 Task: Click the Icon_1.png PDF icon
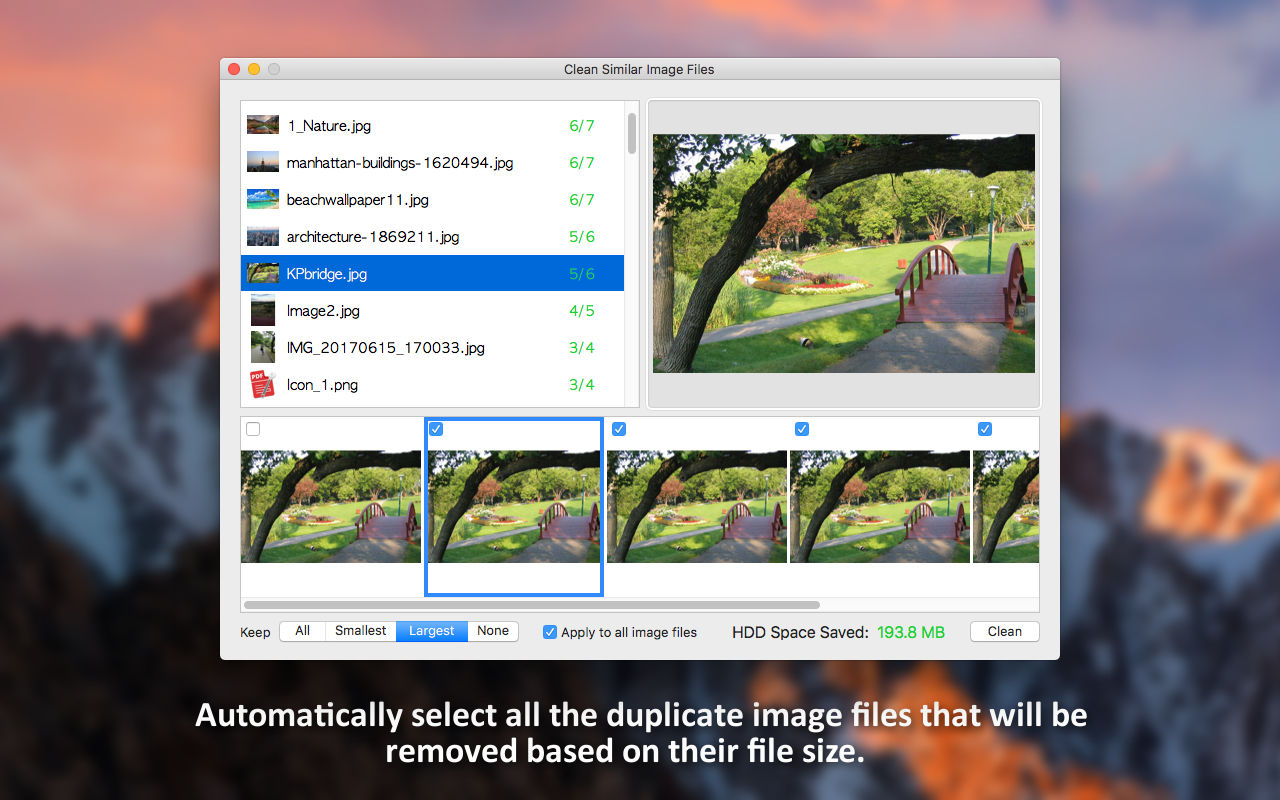(x=262, y=384)
